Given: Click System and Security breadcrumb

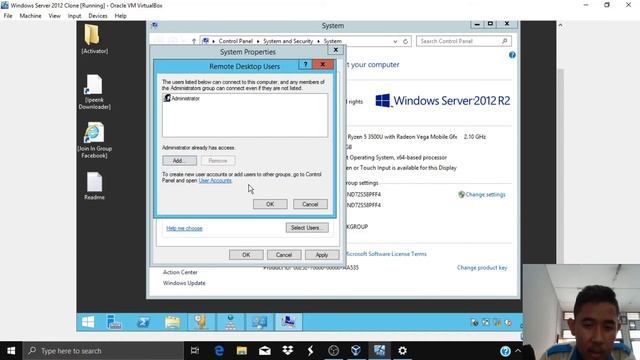Looking at the screenshot, I should point(288,41).
